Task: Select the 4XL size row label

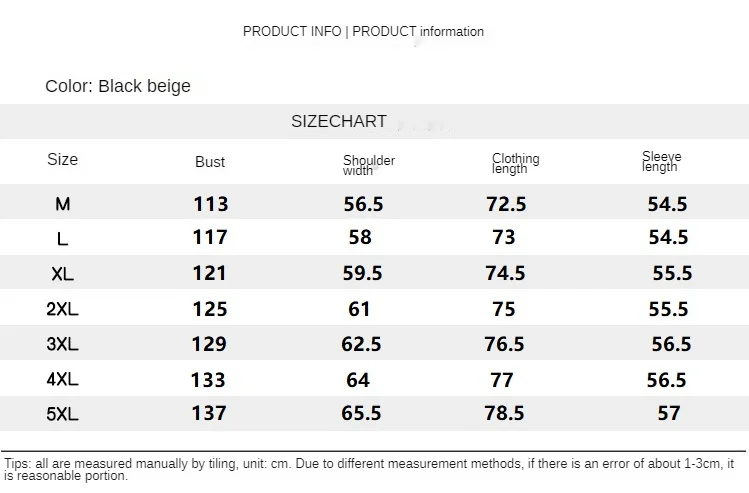Action: (62, 379)
